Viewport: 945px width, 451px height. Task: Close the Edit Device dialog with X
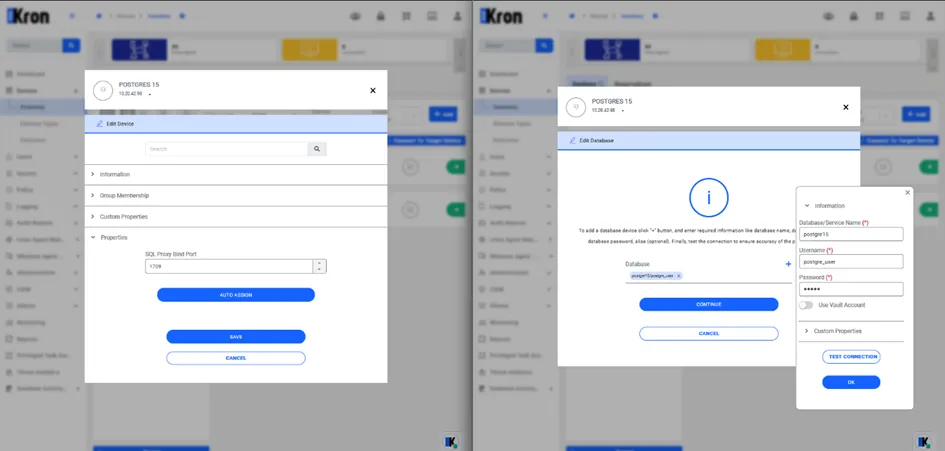[x=372, y=90]
